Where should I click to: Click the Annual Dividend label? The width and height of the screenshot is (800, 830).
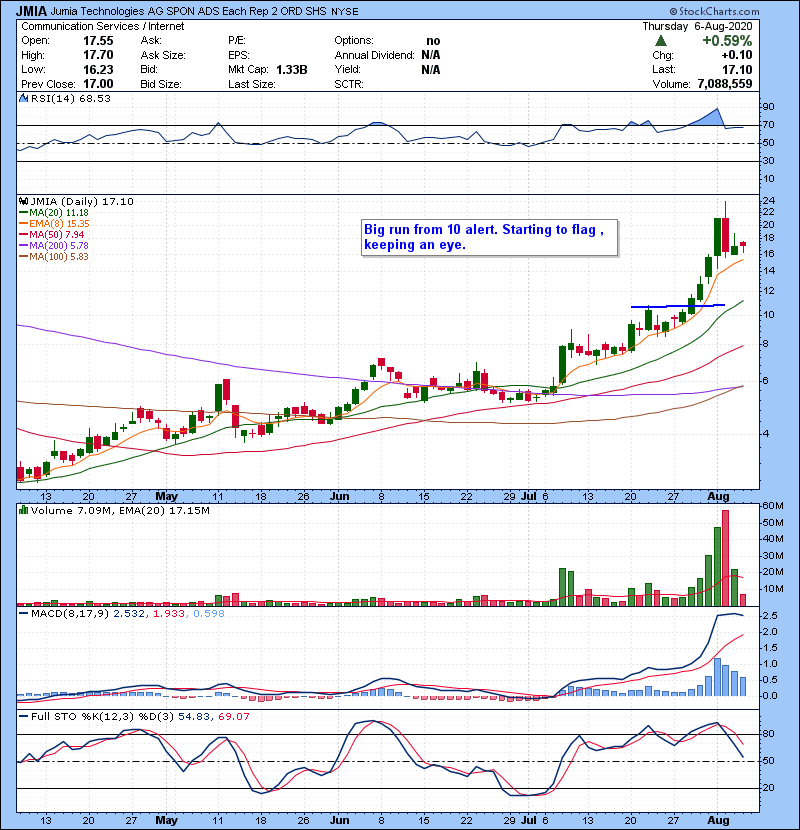tap(374, 55)
